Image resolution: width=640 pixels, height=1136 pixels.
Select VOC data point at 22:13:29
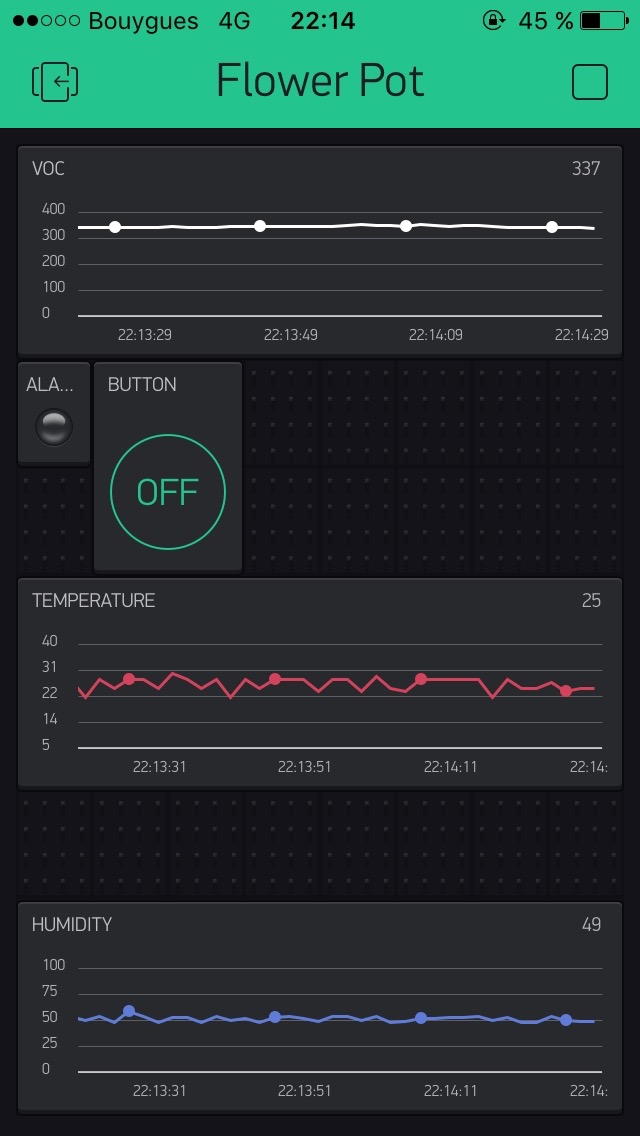click(x=115, y=227)
